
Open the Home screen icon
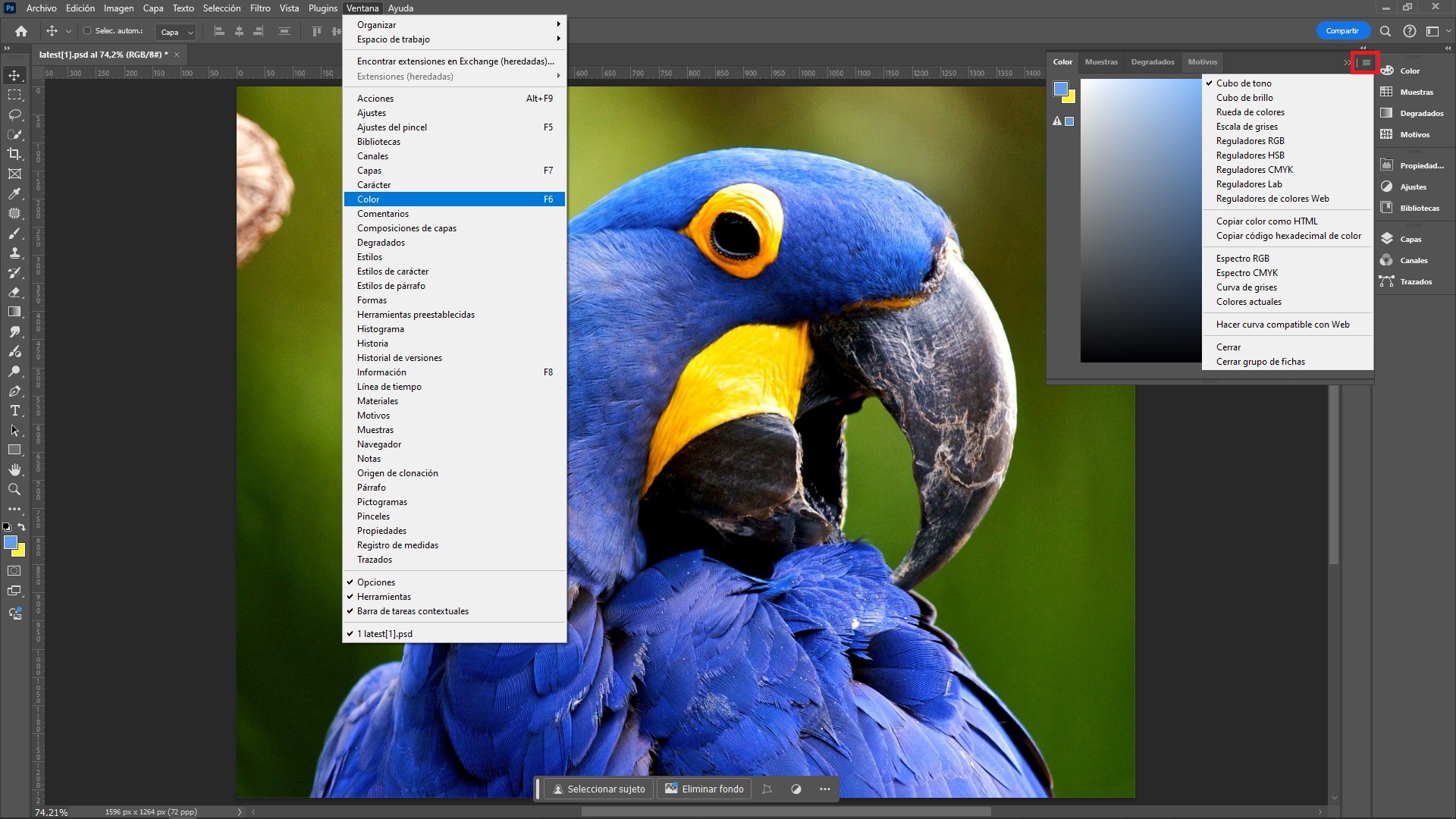click(x=21, y=31)
